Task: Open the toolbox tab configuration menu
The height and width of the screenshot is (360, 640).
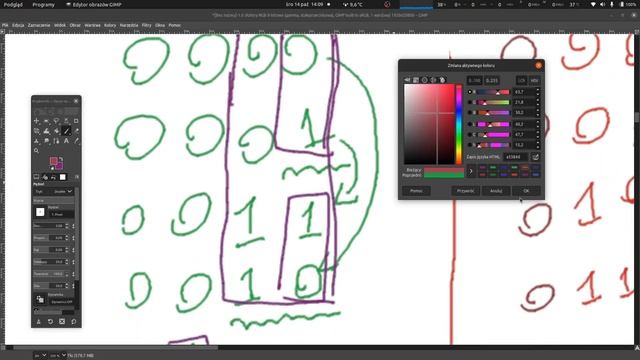Action: pos(77,177)
